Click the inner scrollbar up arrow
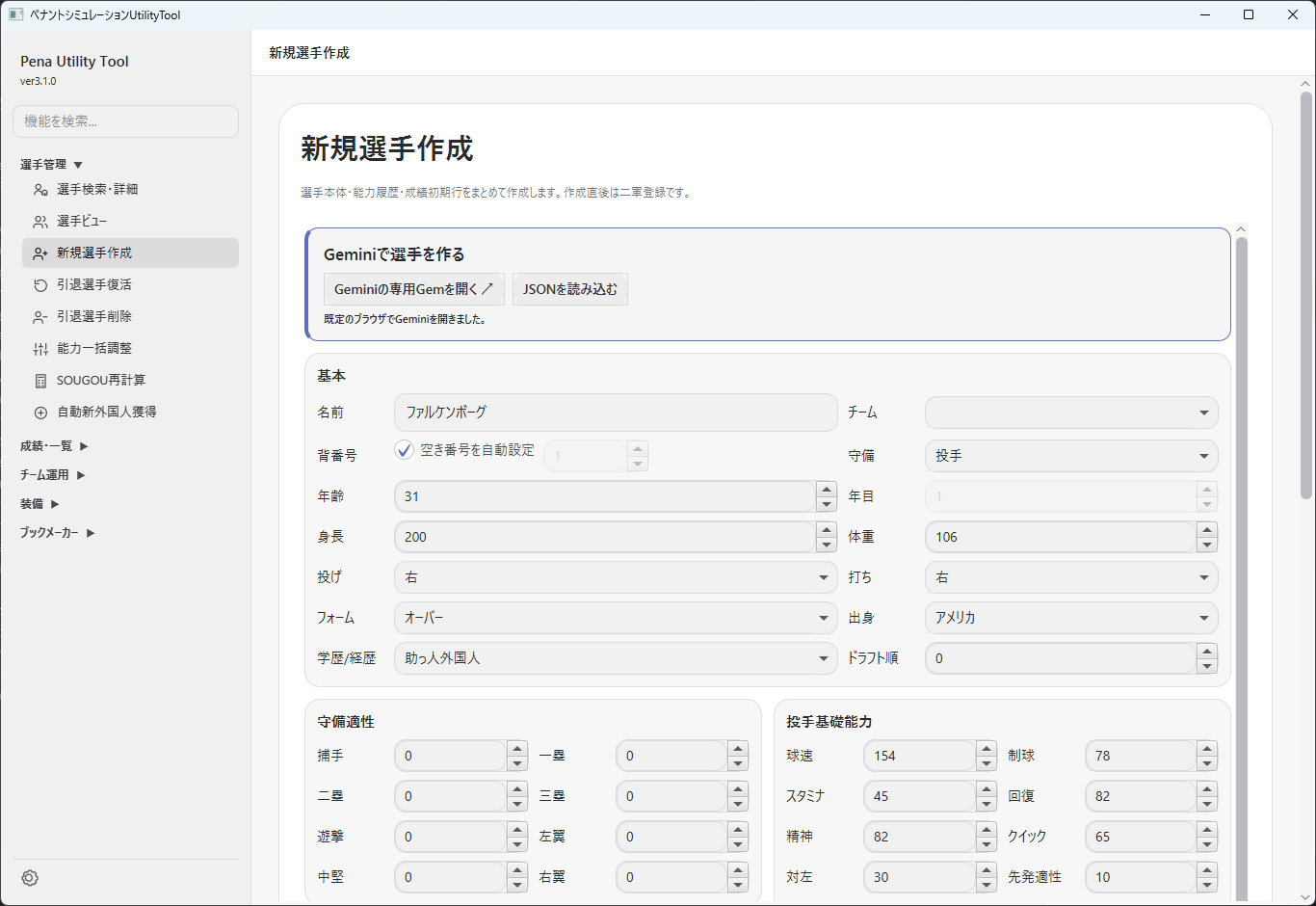 click(1242, 229)
